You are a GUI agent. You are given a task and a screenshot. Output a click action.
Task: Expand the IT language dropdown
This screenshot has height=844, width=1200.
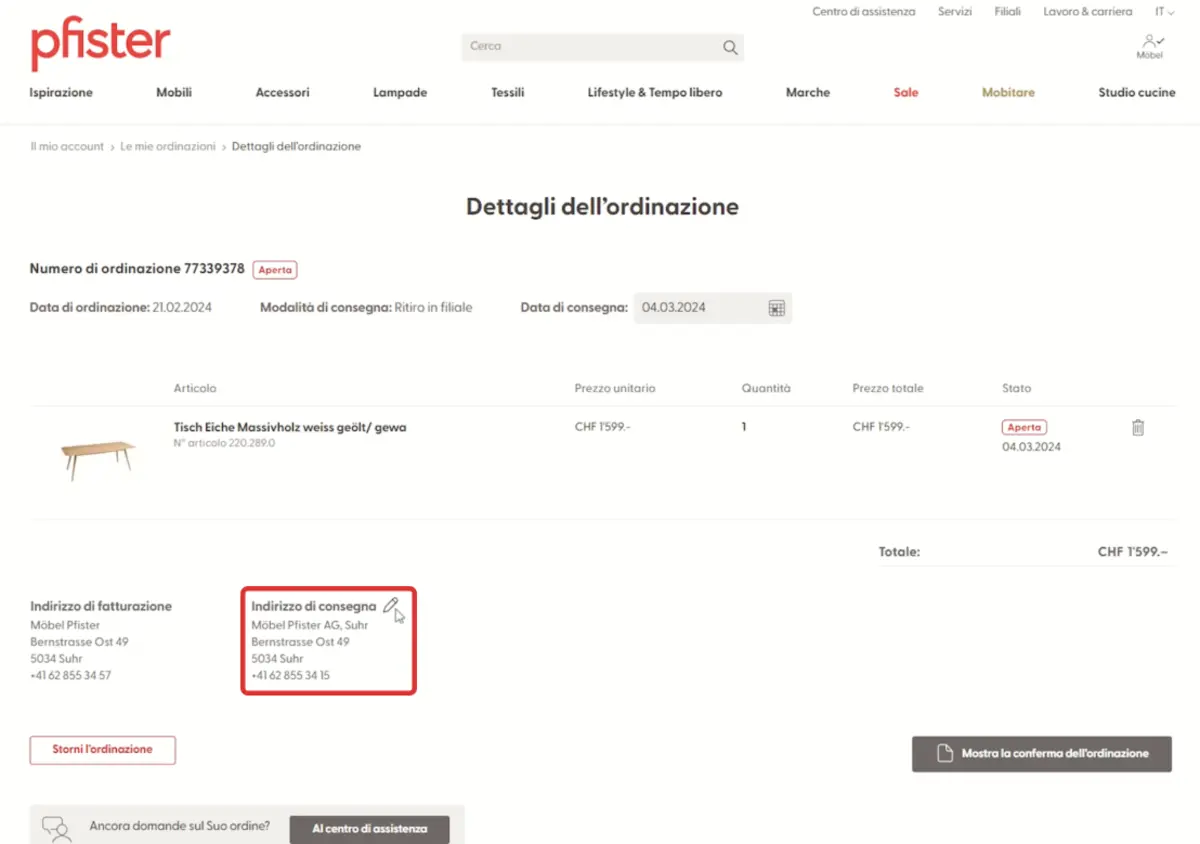pyautogui.click(x=1165, y=12)
